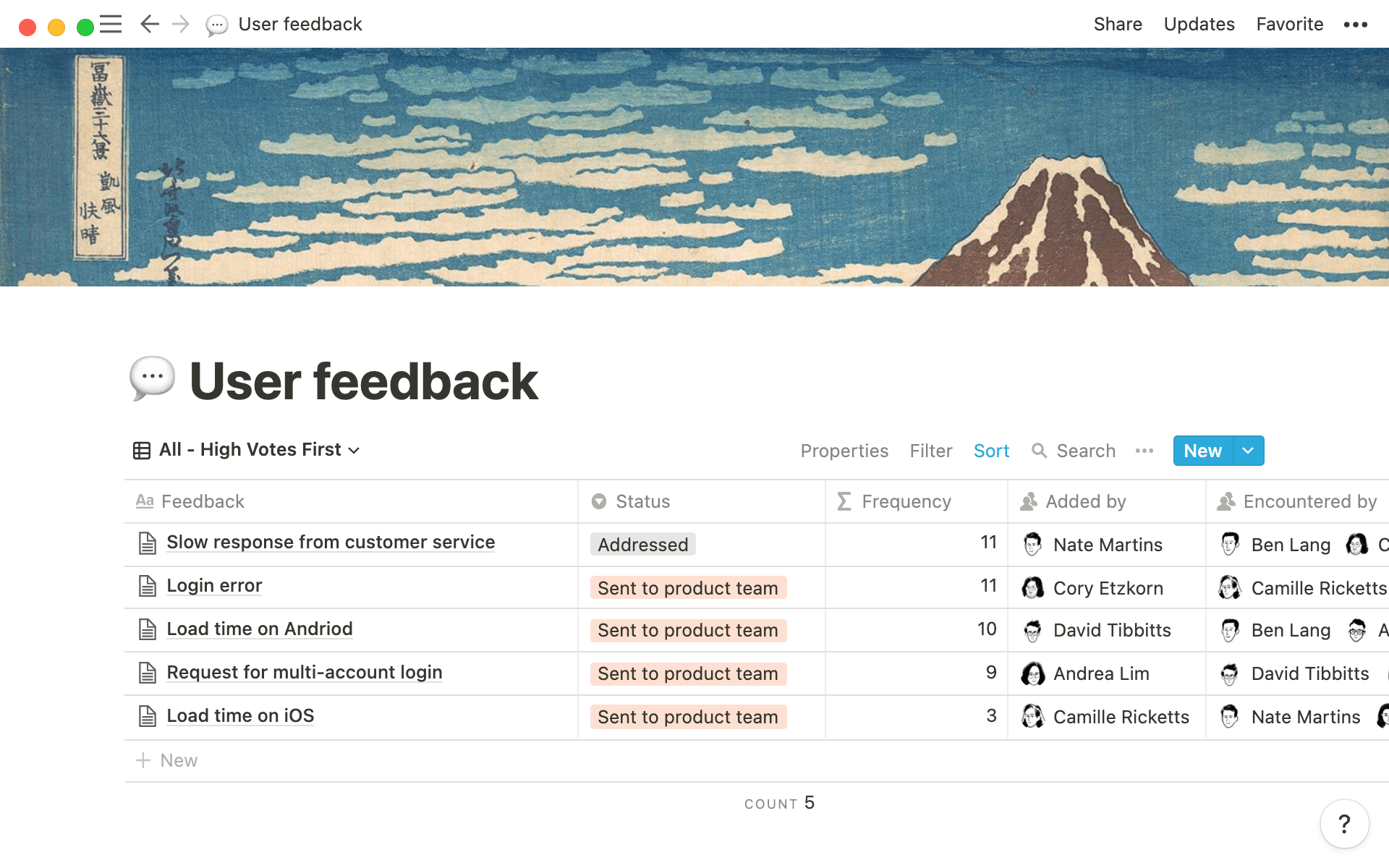Click Favorite in the top bar
1389x868 pixels.
[x=1289, y=24]
